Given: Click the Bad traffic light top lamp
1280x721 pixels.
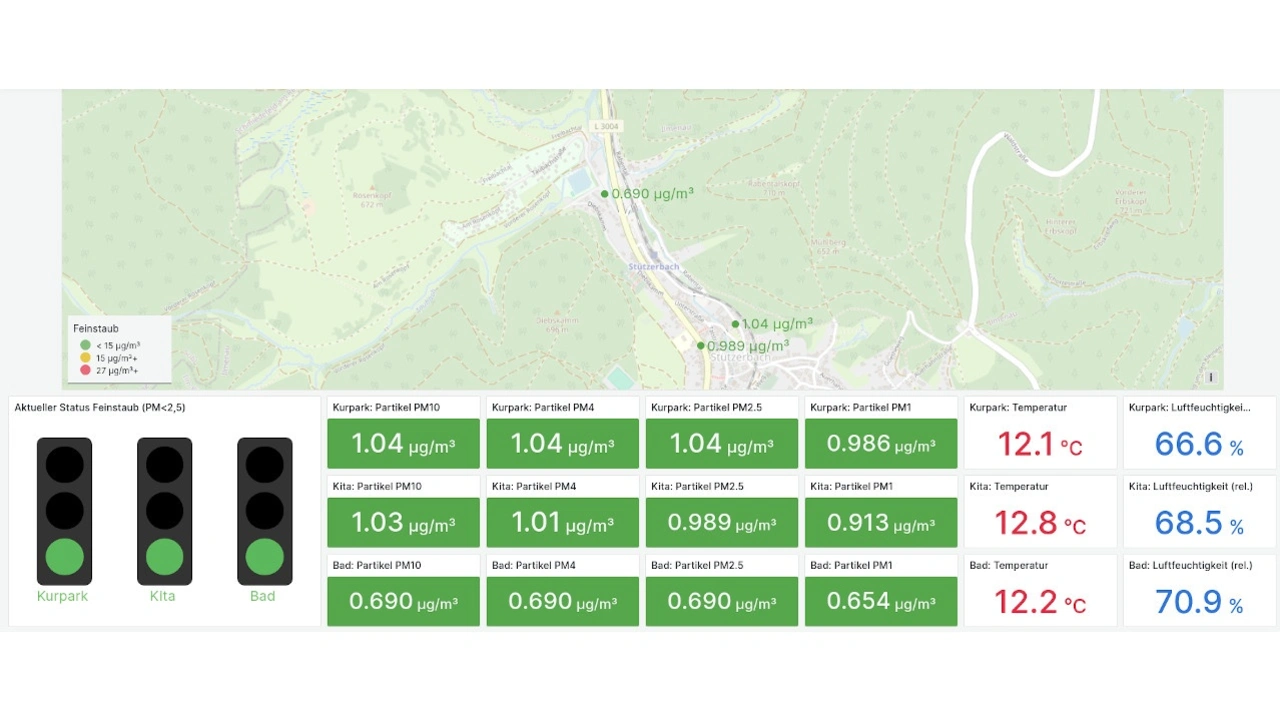Looking at the screenshot, I should (264, 465).
